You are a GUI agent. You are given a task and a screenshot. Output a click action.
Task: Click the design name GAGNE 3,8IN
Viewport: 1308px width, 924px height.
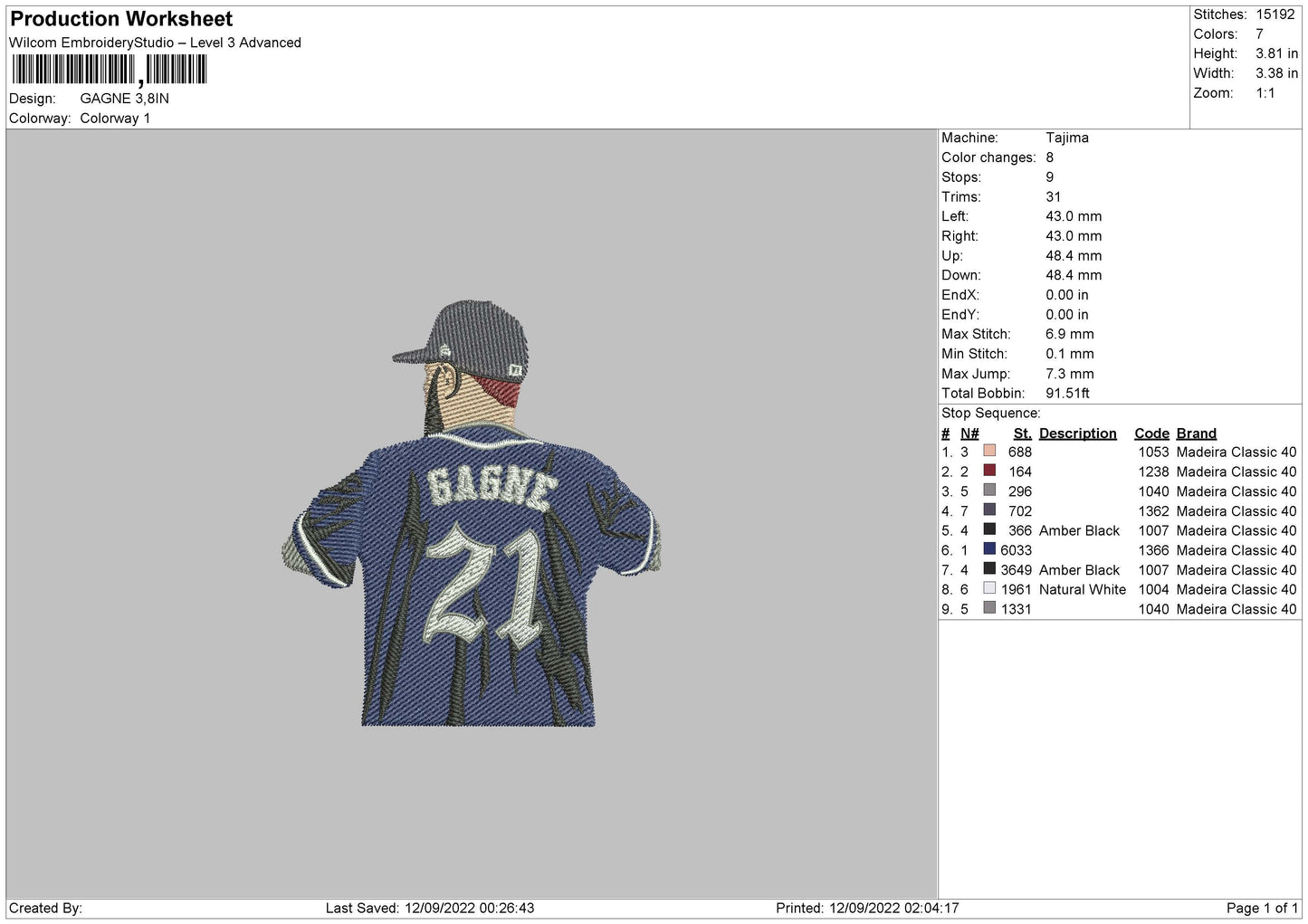click(x=125, y=99)
